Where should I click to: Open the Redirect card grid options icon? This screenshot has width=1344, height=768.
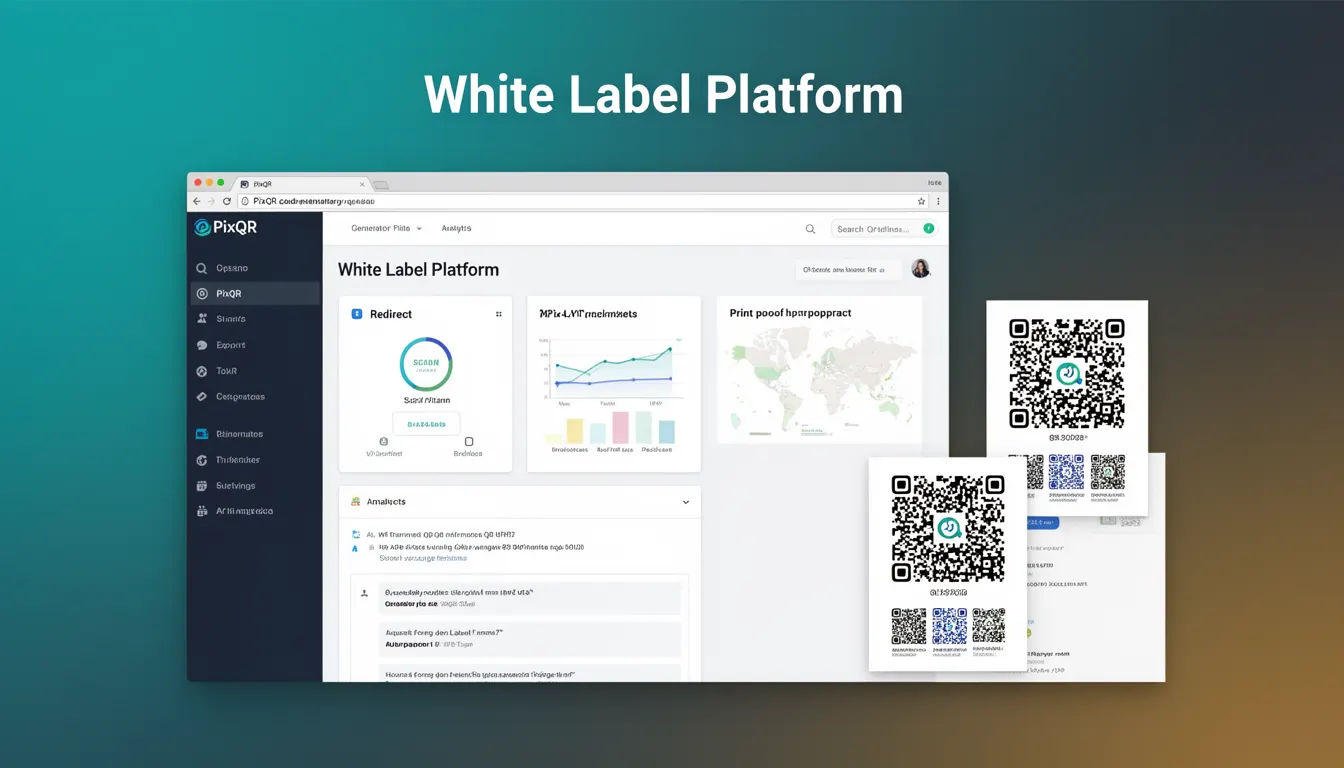[x=499, y=314]
